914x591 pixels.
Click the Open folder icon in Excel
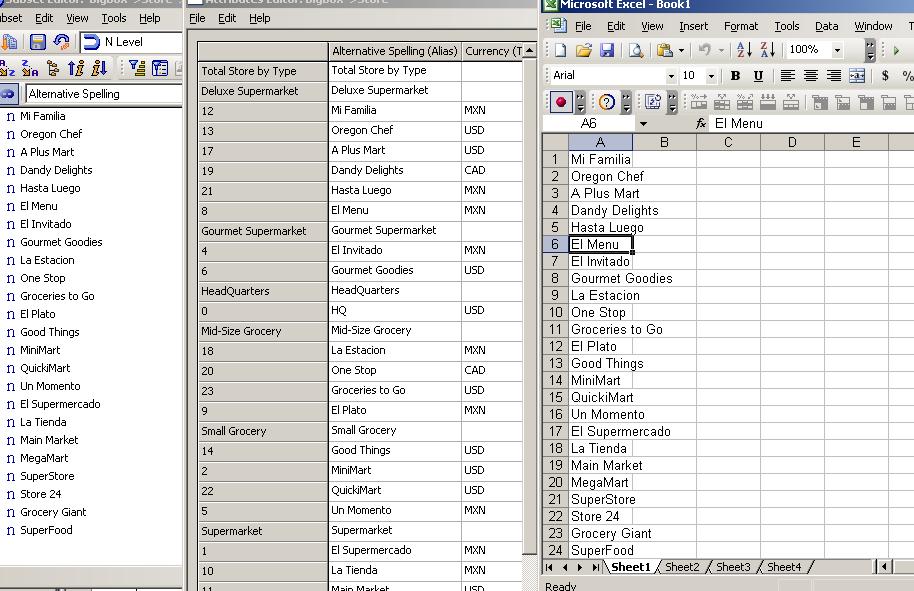[x=583, y=50]
